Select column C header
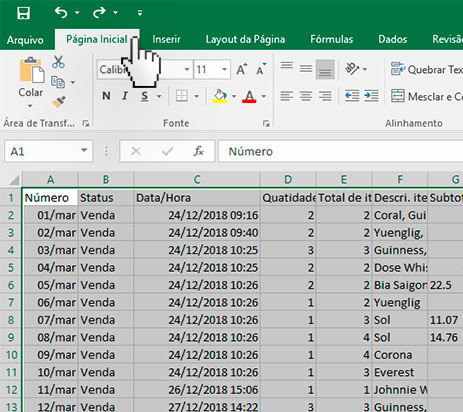 coord(197,180)
